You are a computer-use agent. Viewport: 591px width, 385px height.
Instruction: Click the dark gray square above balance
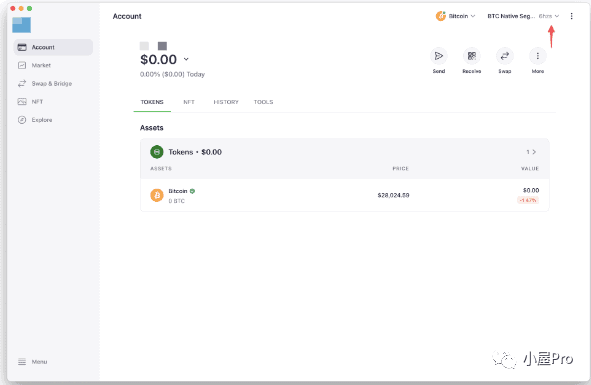tap(162, 46)
